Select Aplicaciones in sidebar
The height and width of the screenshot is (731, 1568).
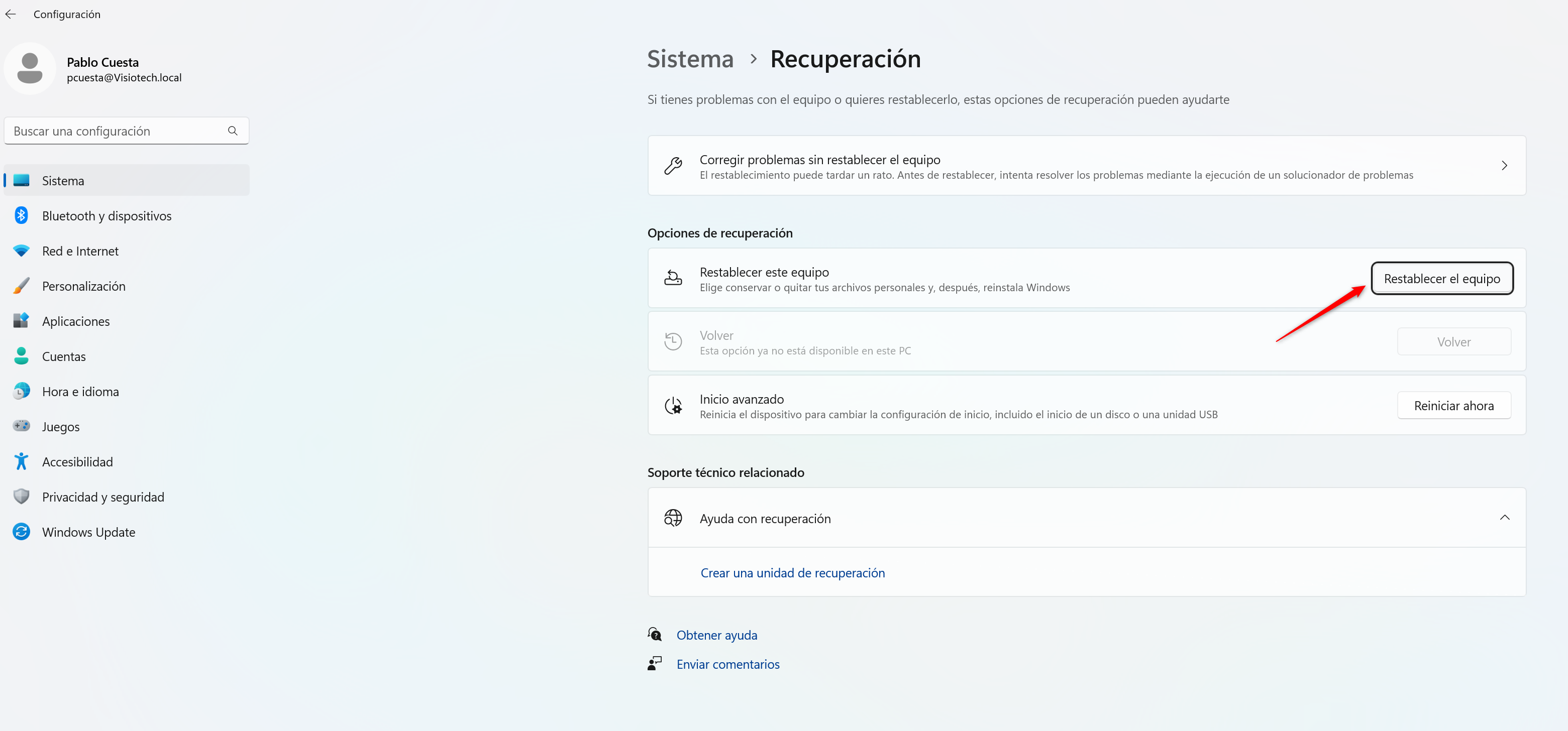coord(127,321)
